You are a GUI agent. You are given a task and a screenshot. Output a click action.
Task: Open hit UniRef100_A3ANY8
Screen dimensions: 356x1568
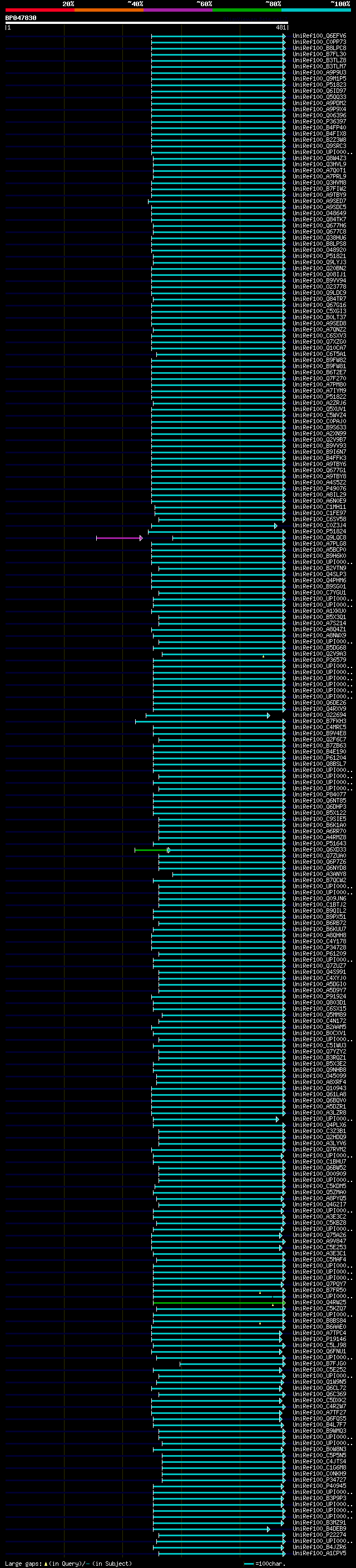coord(319,874)
